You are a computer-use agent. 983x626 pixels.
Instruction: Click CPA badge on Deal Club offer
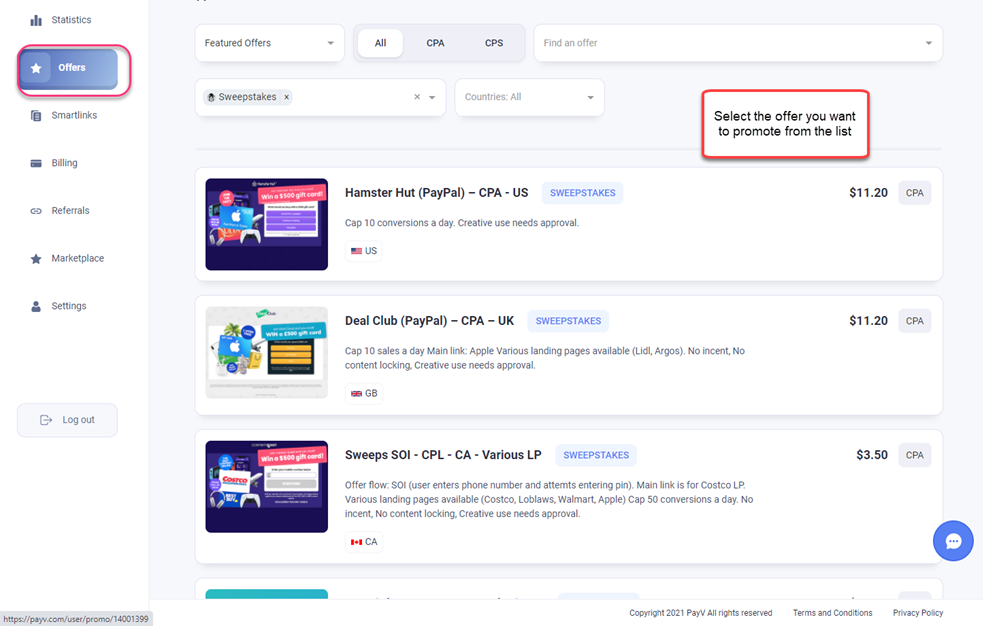click(x=915, y=321)
